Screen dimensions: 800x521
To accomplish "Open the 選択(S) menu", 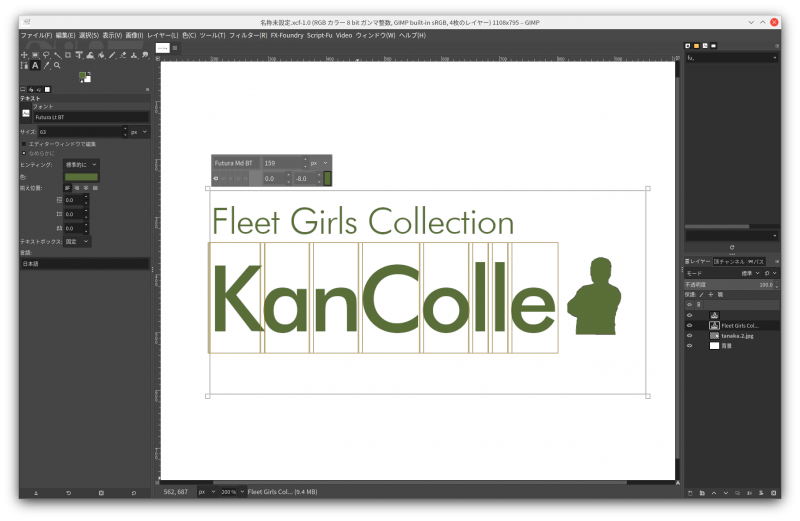I will pyautogui.click(x=89, y=35).
